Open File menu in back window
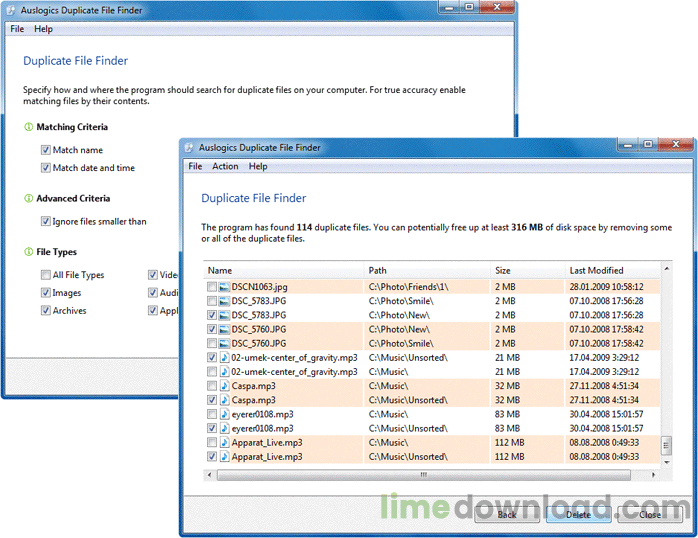The height and width of the screenshot is (538, 698). click(17, 29)
